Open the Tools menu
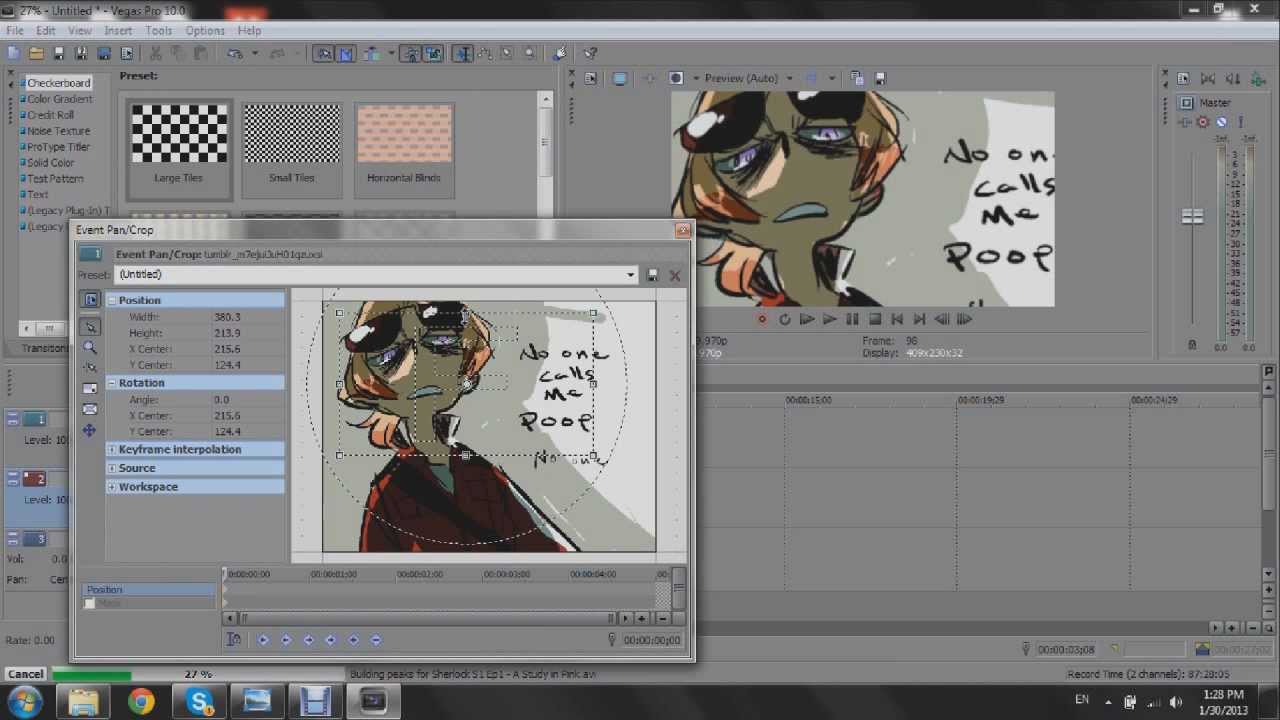Viewport: 1280px width, 720px height. click(x=159, y=31)
